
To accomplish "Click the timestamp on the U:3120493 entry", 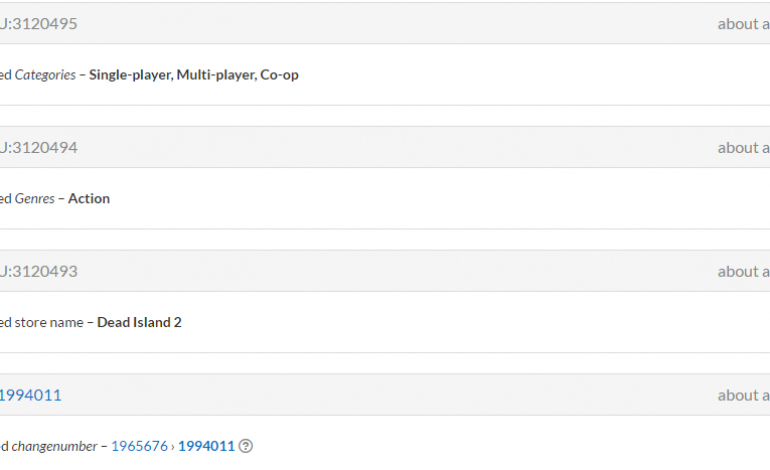I will tap(743, 271).
